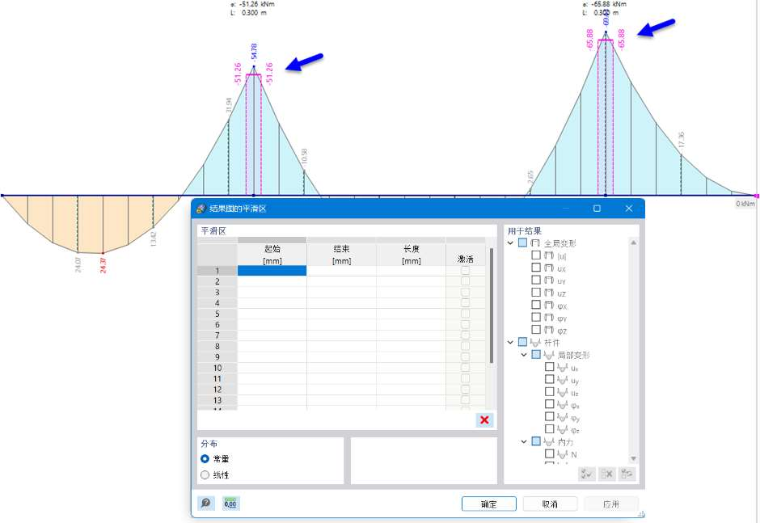The image size is (760, 523).
Task: Click the |u| global deformation icon
Action: pyautogui.click(x=549, y=255)
